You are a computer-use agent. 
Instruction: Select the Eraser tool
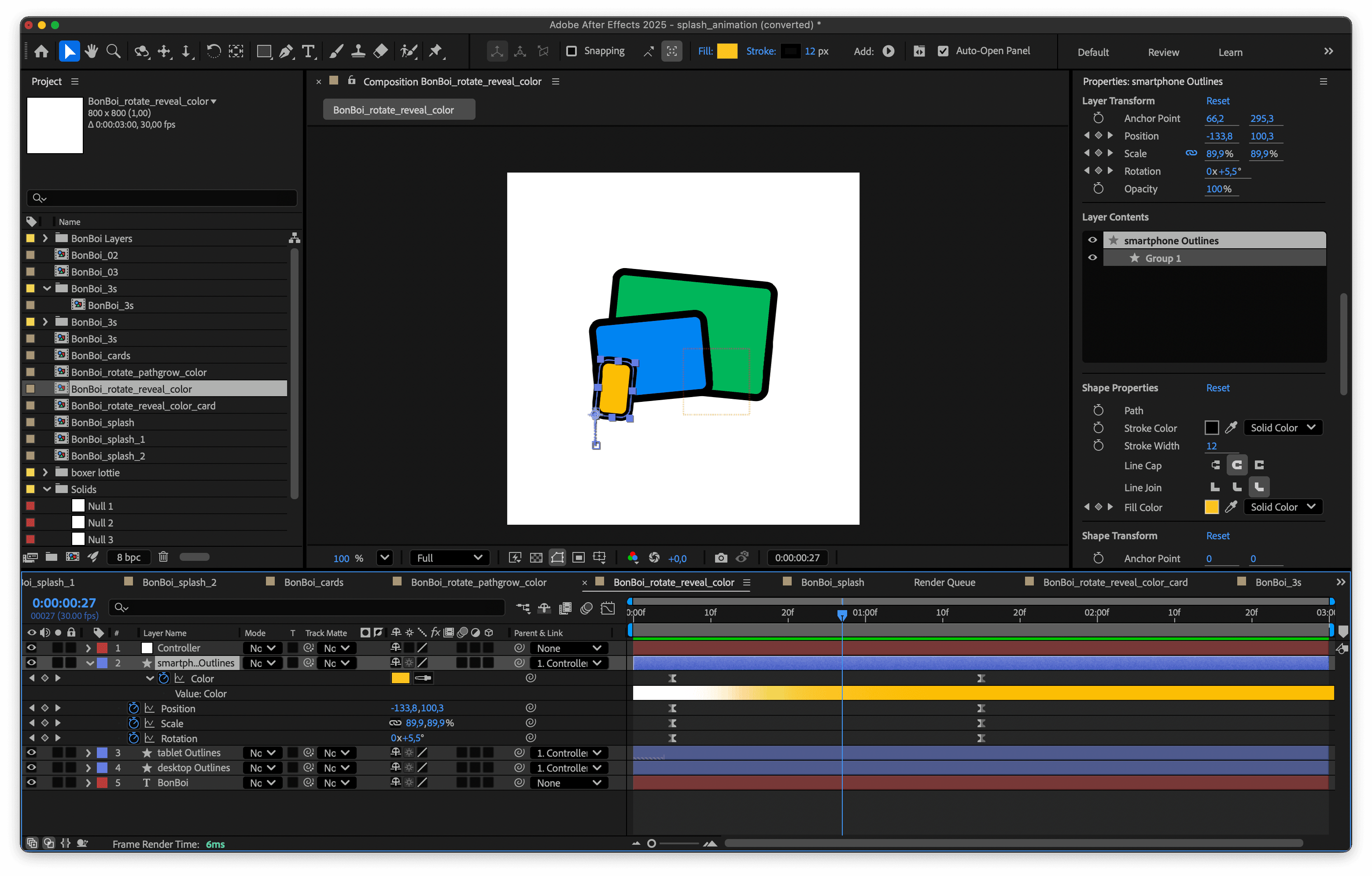point(380,52)
